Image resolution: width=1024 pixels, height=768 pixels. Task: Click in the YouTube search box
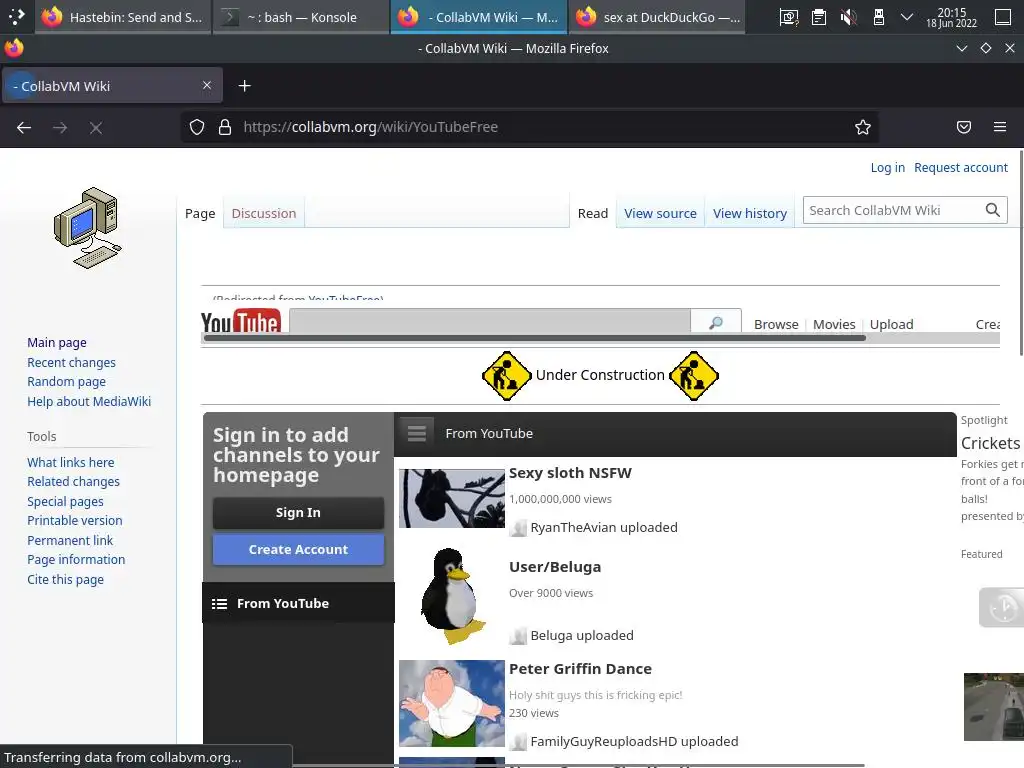click(x=490, y=321)
